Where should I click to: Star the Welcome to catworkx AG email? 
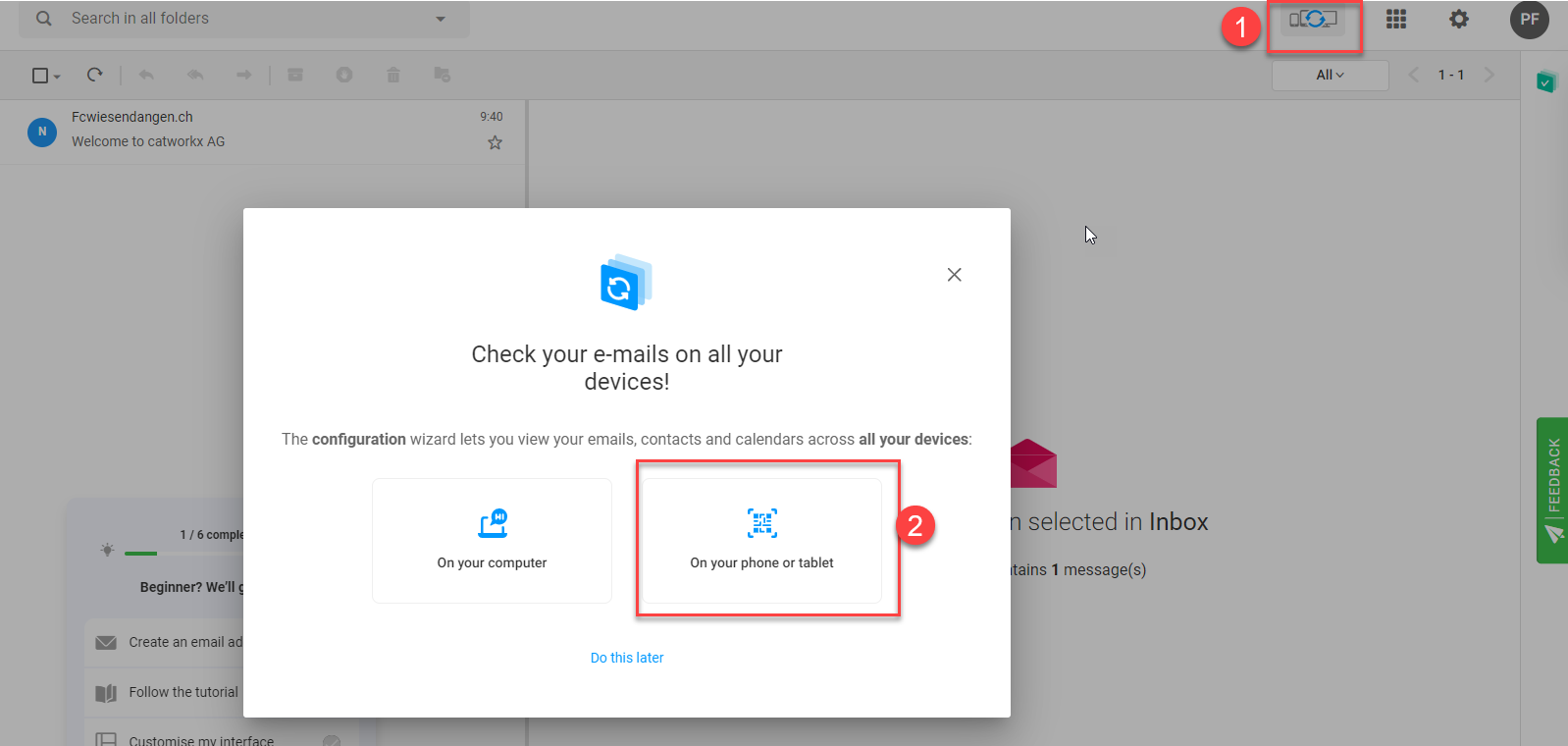[x=495, y=143]
